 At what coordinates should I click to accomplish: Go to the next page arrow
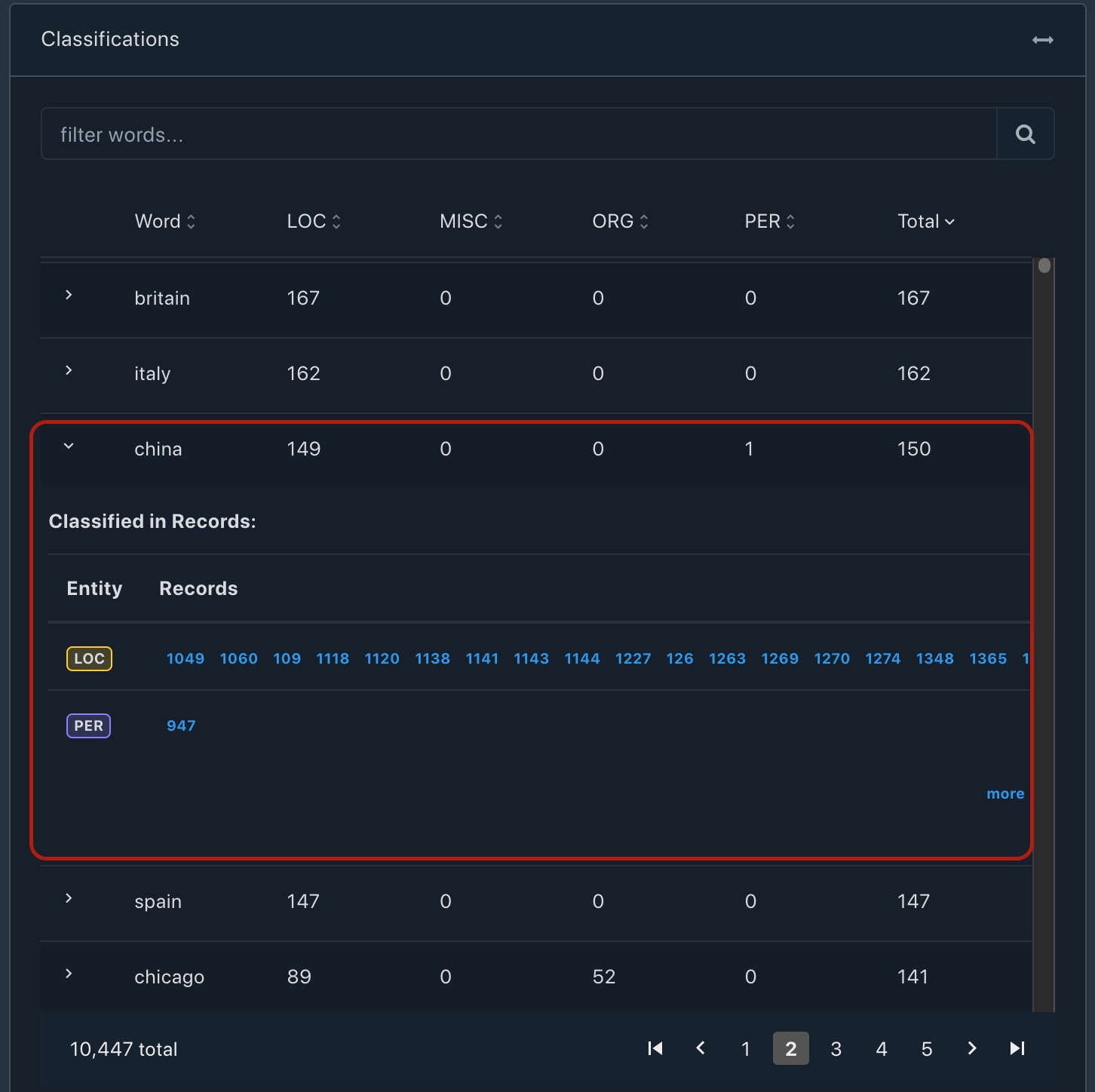(x=971, y=1048)
